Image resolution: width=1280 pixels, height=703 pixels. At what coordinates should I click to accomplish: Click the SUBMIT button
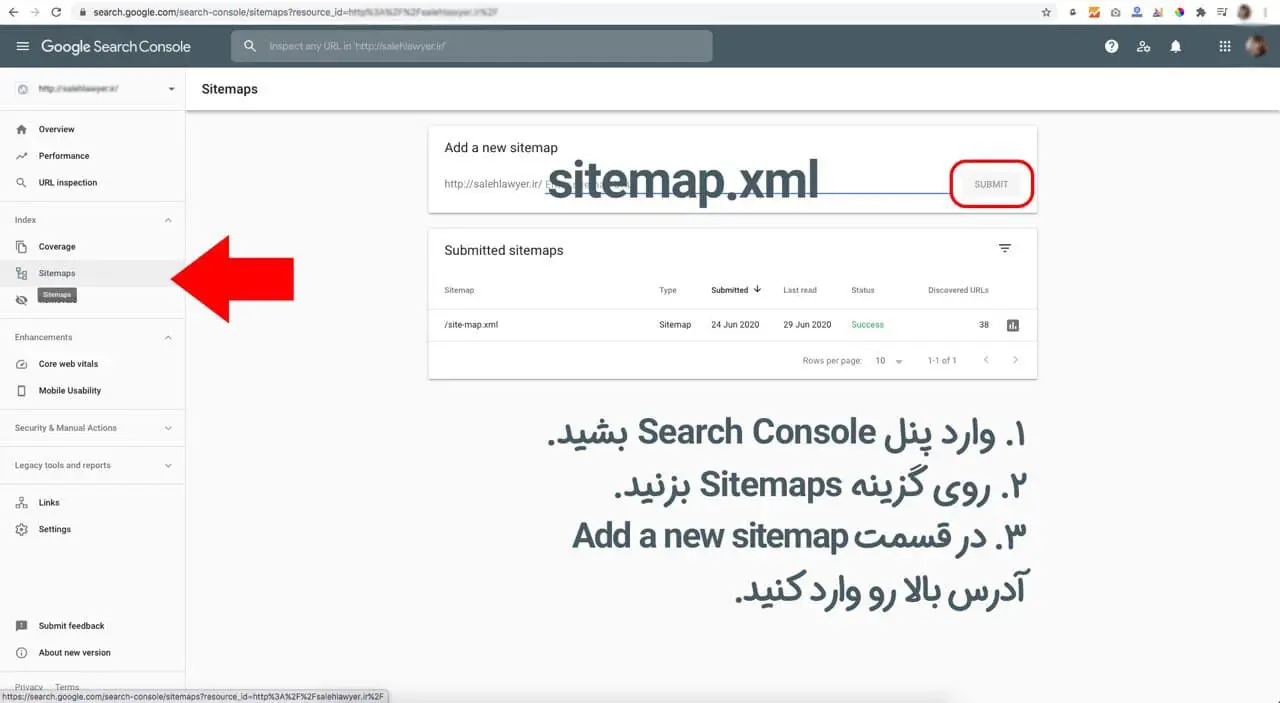coord(991,184)
